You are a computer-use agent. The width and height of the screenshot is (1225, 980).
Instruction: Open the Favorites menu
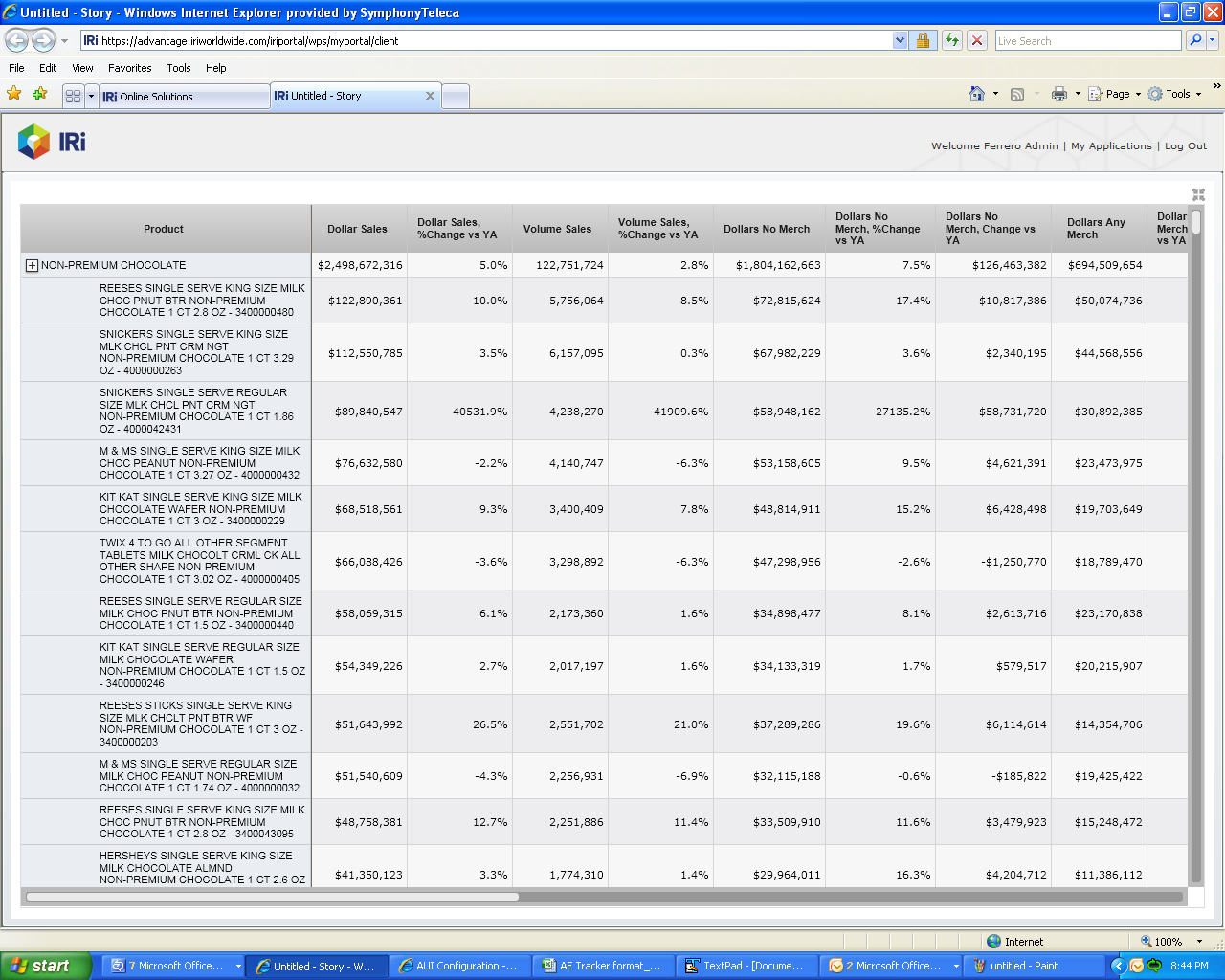click(129, 68)
